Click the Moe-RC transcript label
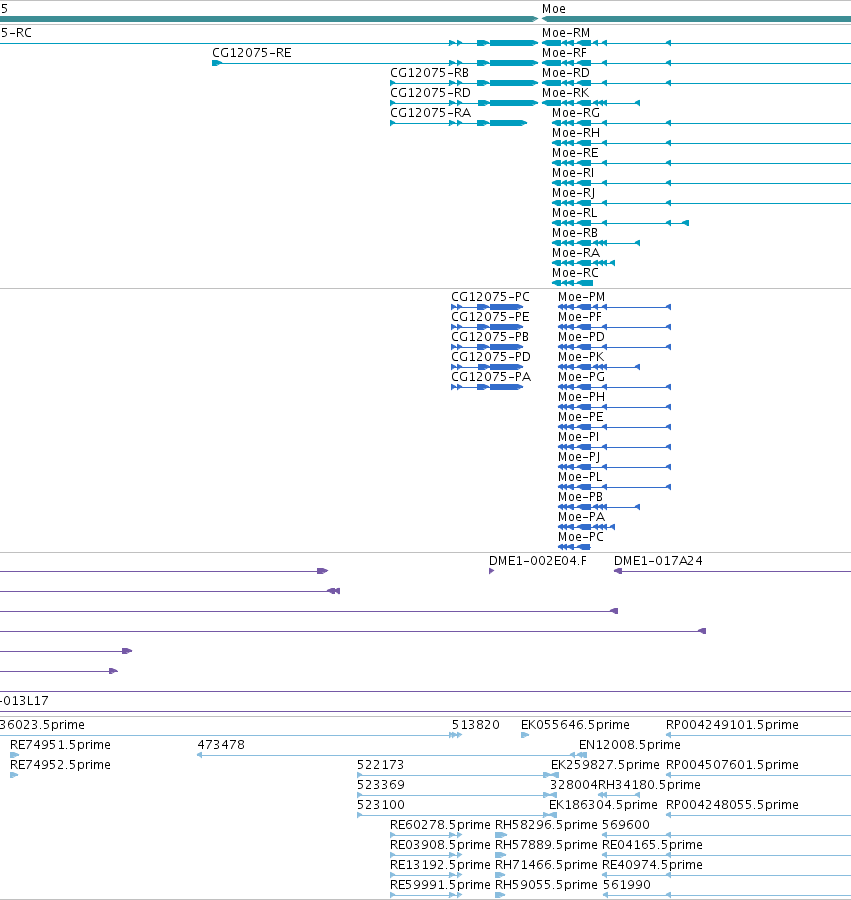The height and width of the screenshot is (900, 851). click(575, 273)
